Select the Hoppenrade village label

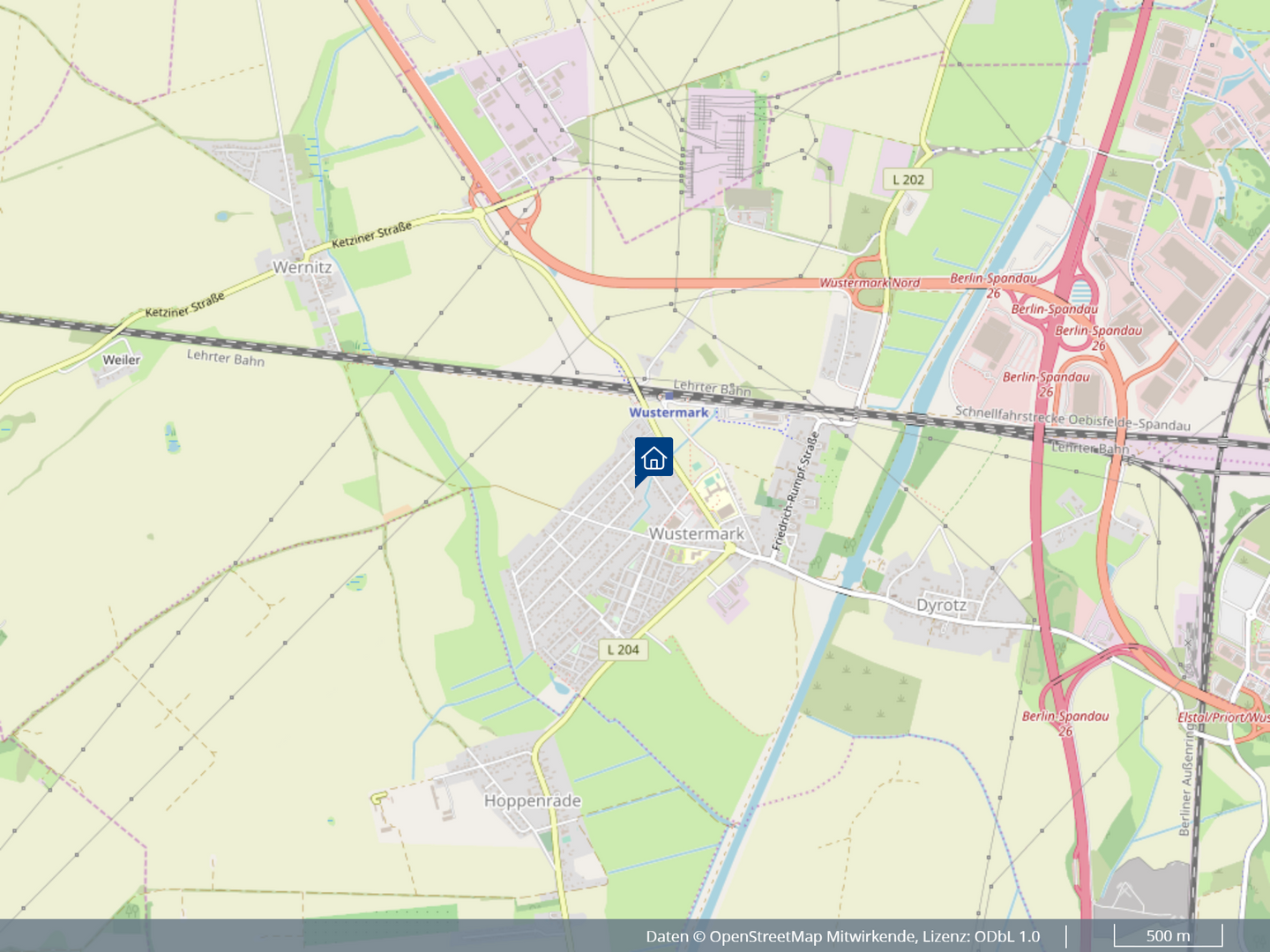(x=533, y=800)
